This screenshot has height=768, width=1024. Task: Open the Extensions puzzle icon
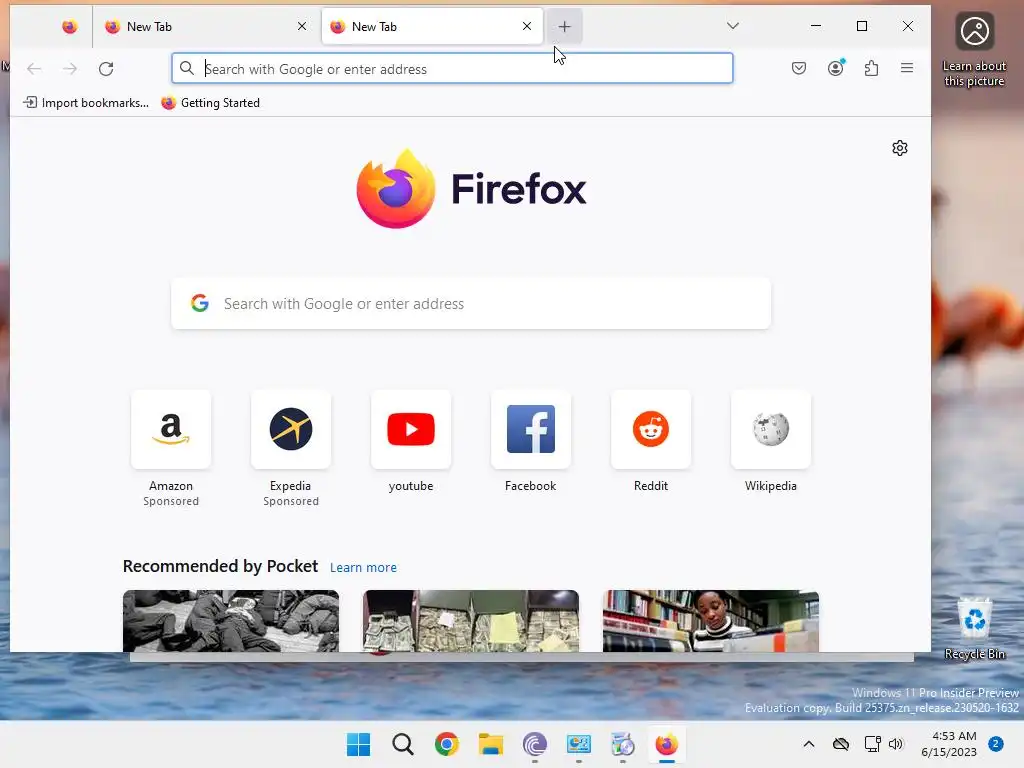pyautogui.click(x=871, y=68)
